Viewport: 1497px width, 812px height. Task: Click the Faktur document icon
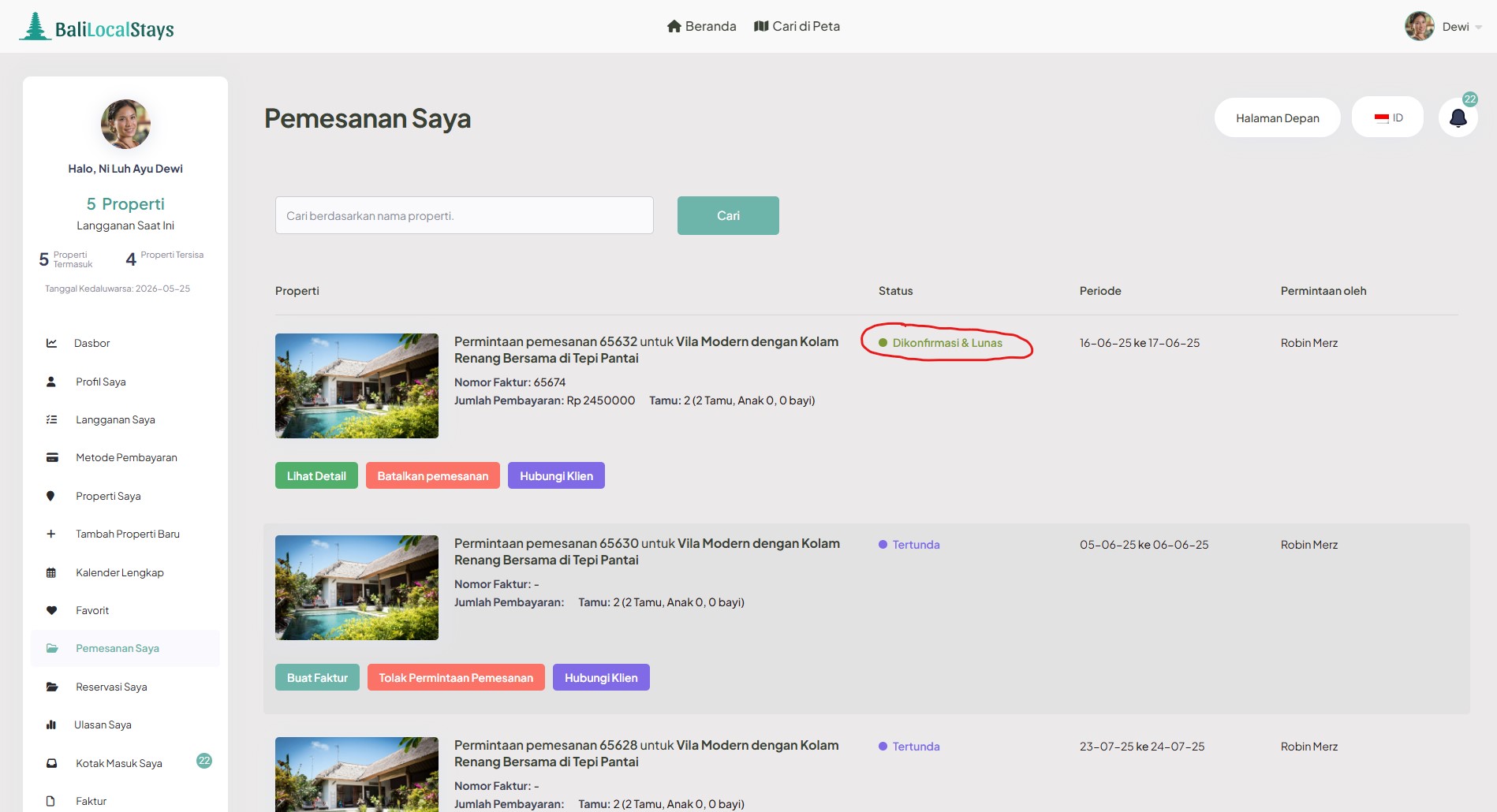click(x=50, y=801)
